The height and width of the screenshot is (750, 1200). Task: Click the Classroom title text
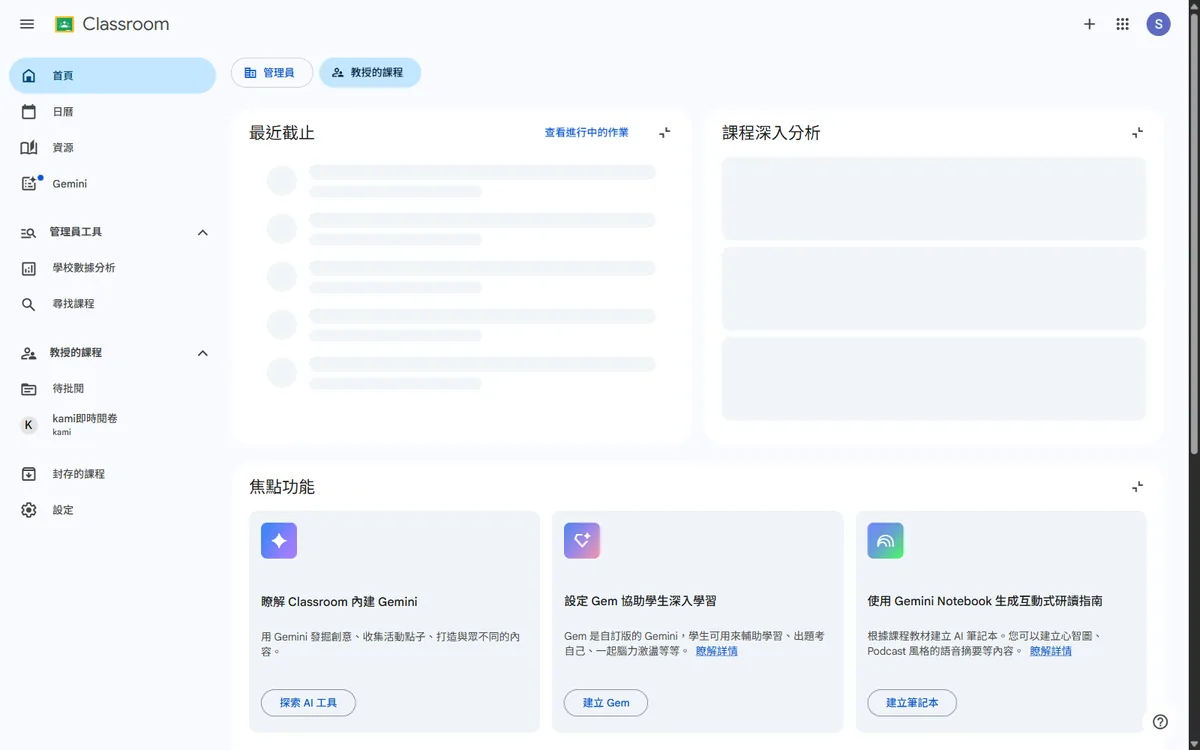click(x=126, y=24)
